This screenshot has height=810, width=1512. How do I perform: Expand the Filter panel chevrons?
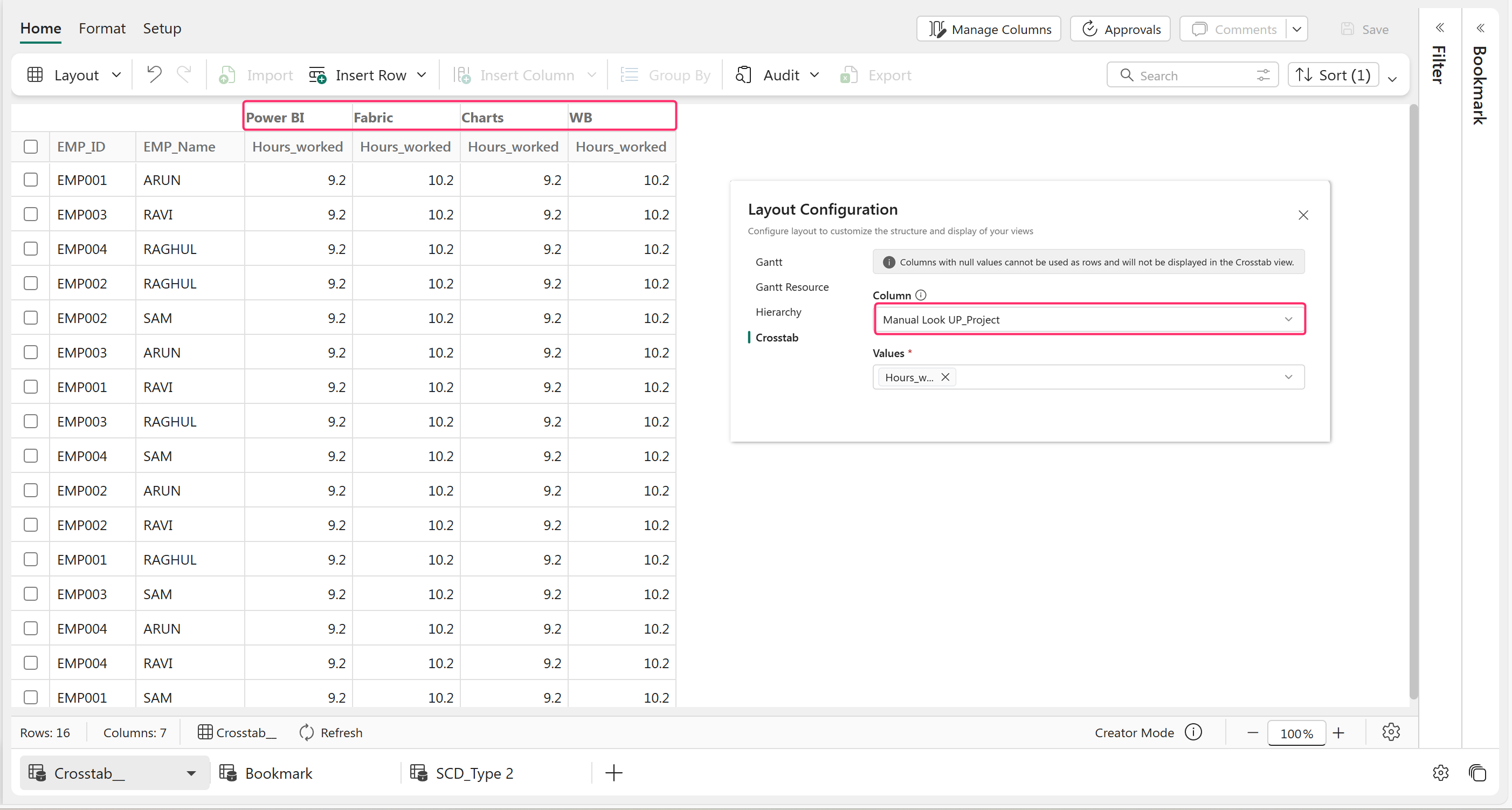(x=1440, y=28)
